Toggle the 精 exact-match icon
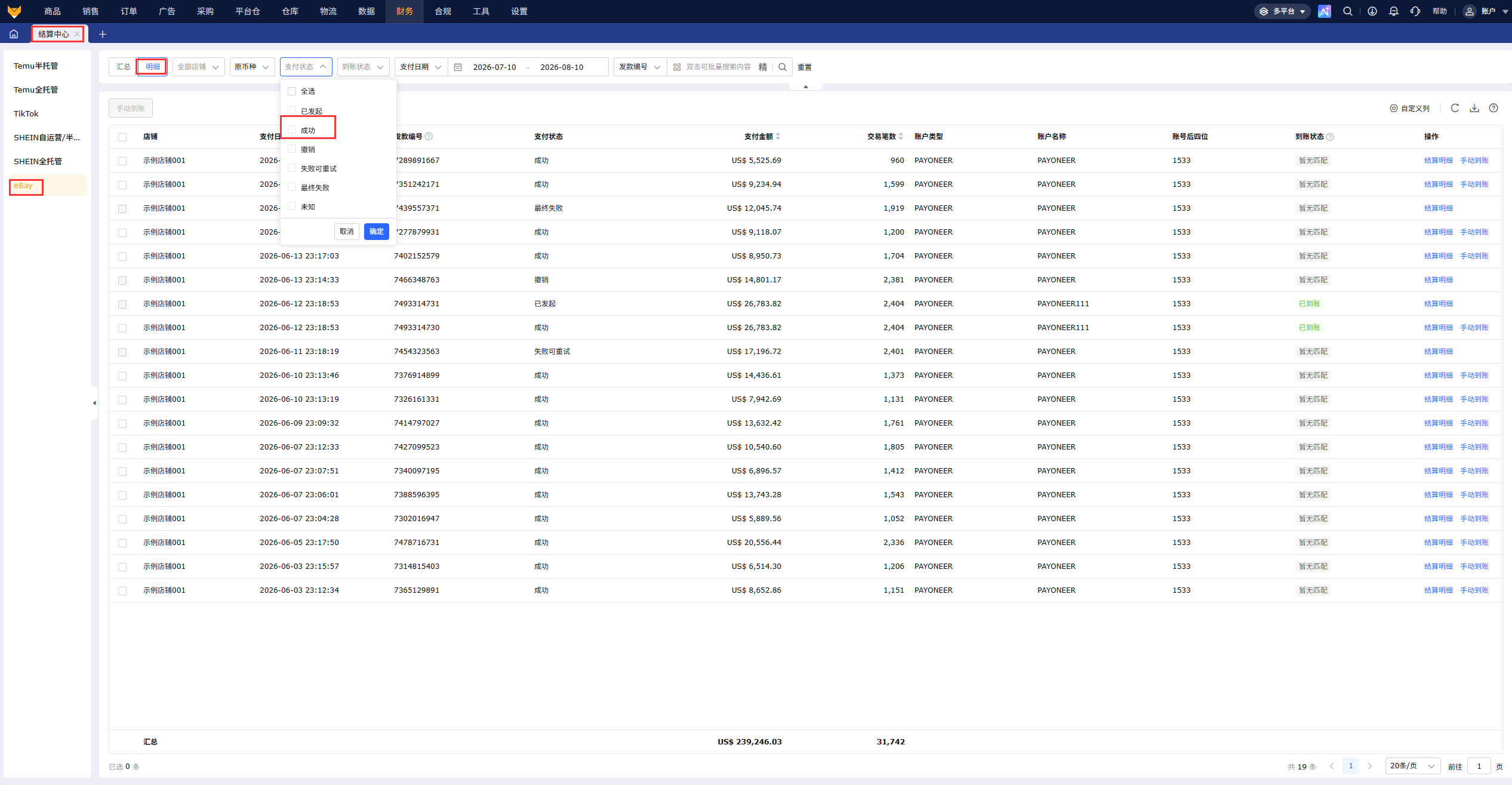This screenshot has width=1512, height=785. point(763,67)
